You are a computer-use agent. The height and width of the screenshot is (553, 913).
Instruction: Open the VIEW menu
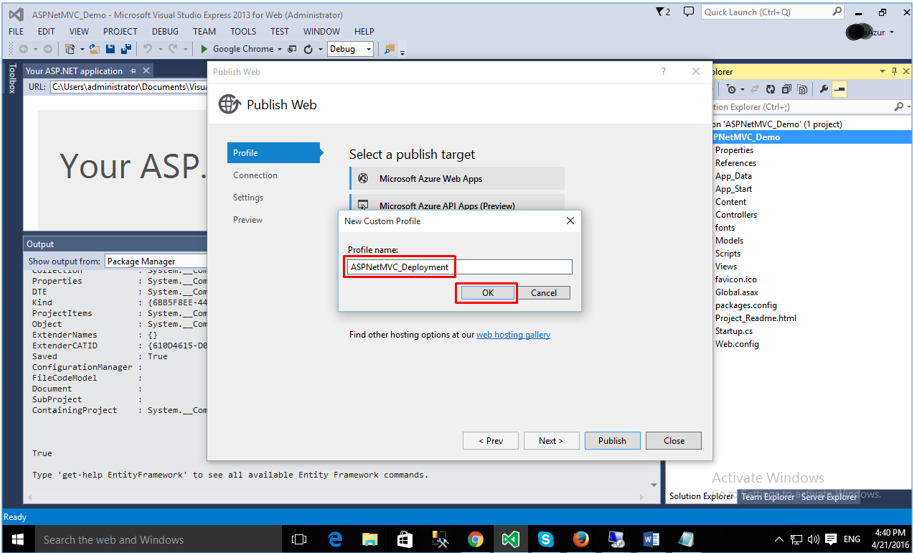79,31
